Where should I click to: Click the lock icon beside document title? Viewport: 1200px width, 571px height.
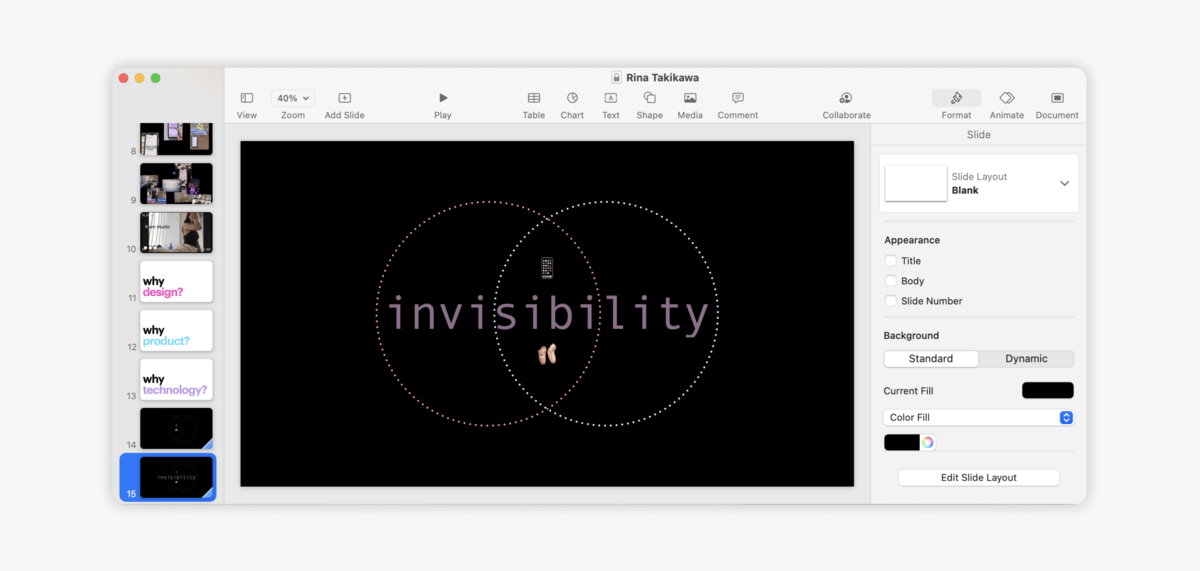617,77
